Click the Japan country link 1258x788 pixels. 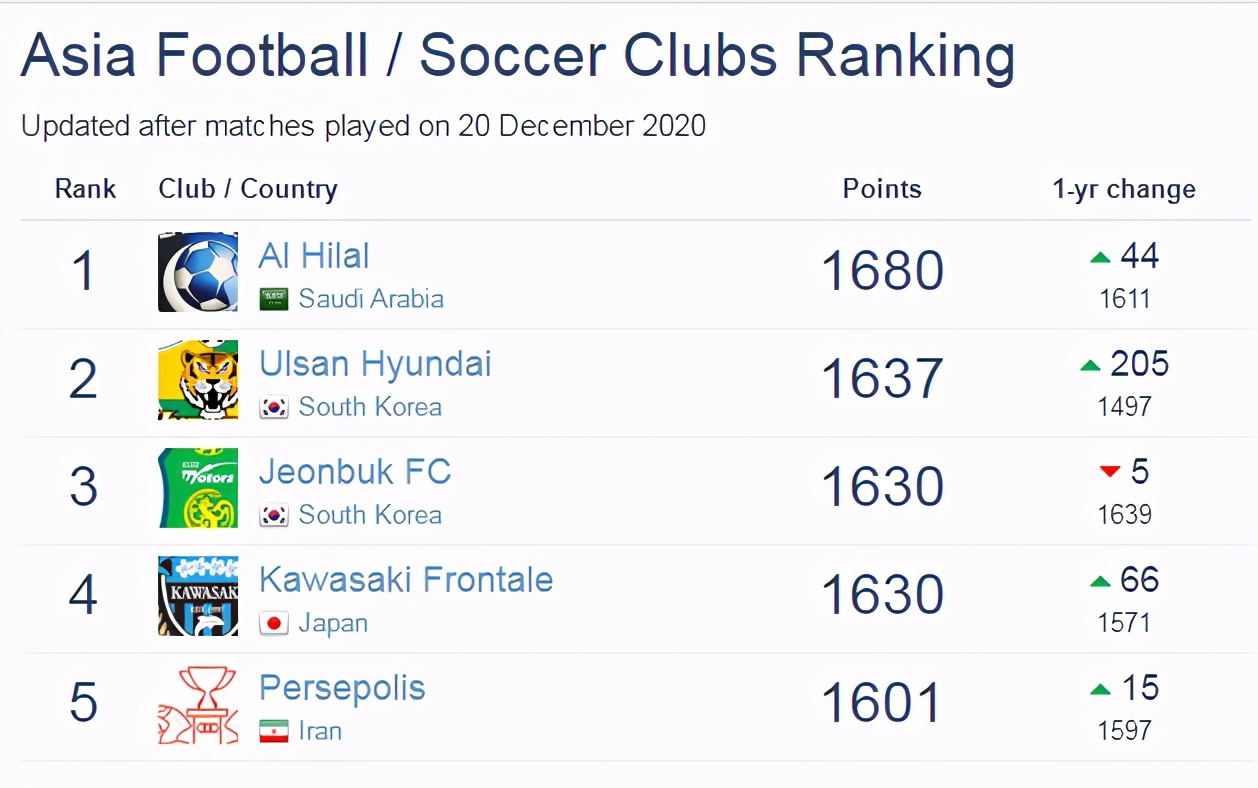pos(333,623)
